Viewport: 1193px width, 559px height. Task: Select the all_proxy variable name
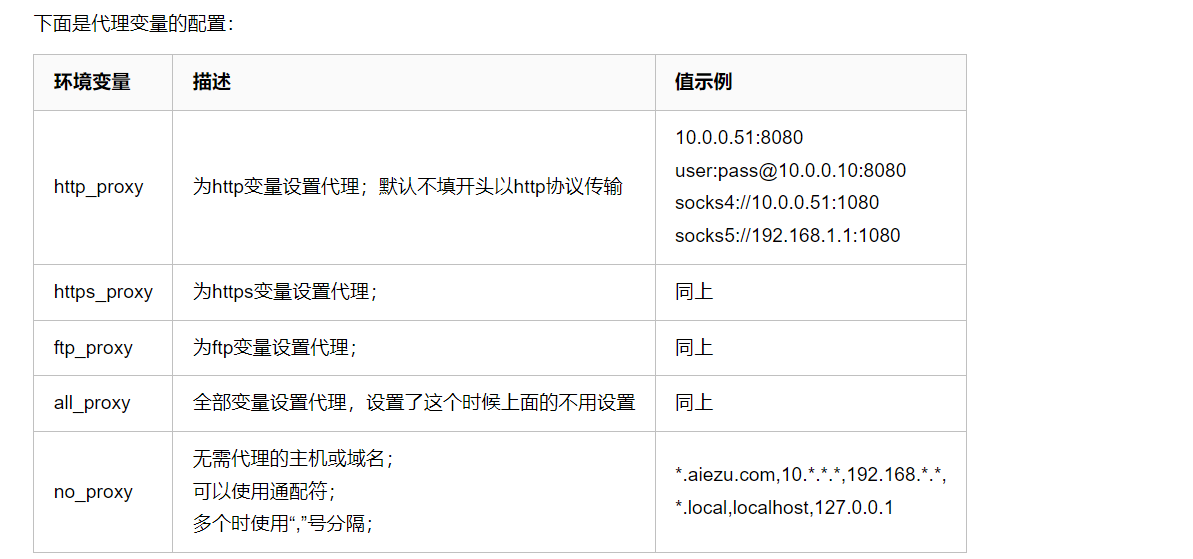coord(92,403)
